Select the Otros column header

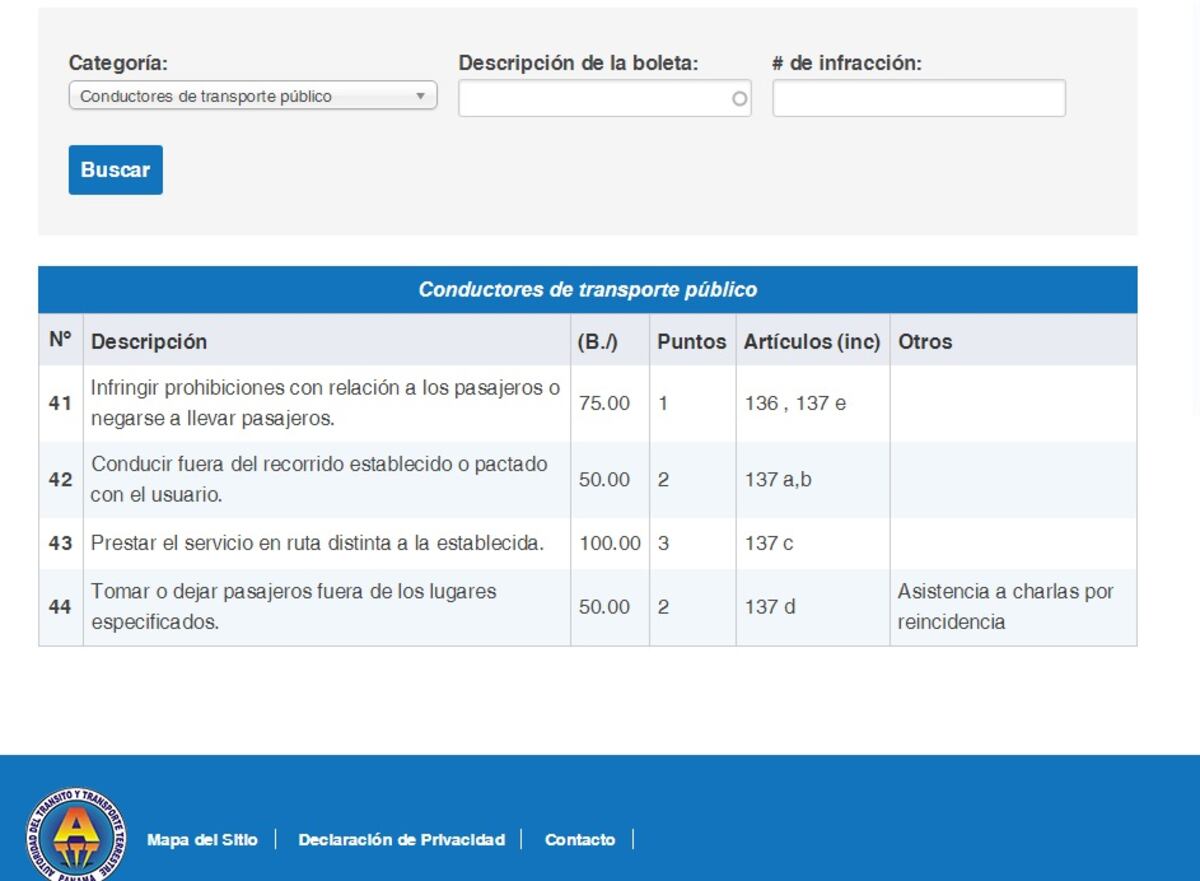tap(925, 341)
